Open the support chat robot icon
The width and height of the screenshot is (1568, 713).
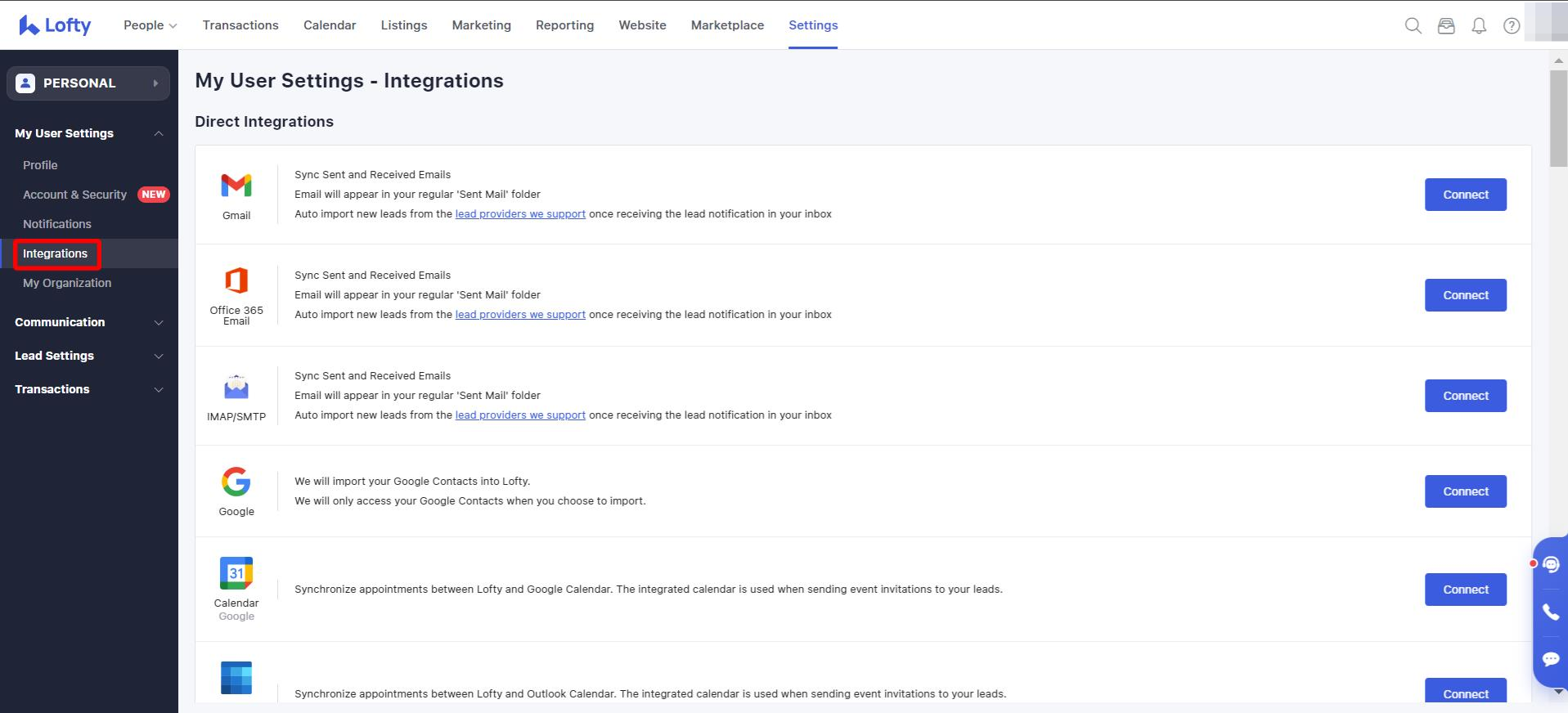coord(1550,564)
